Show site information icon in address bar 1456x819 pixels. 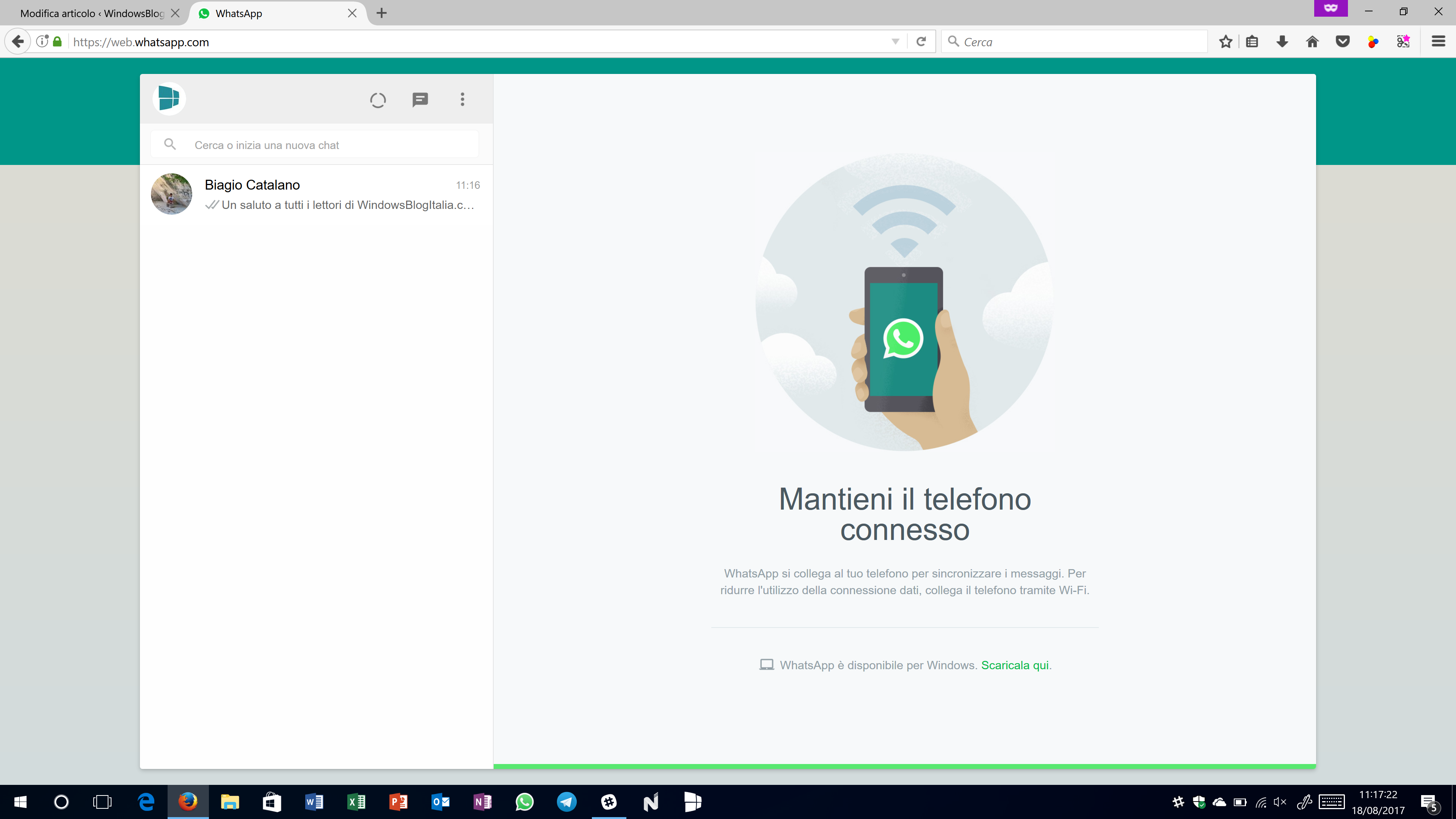coord(42,41)
